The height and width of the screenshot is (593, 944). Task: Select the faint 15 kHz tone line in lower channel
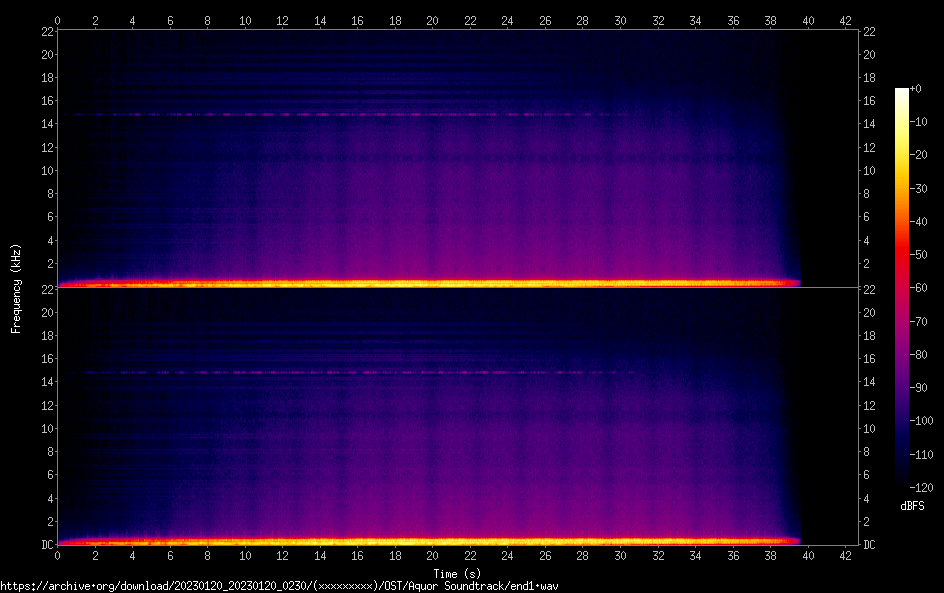click(300, 373)
